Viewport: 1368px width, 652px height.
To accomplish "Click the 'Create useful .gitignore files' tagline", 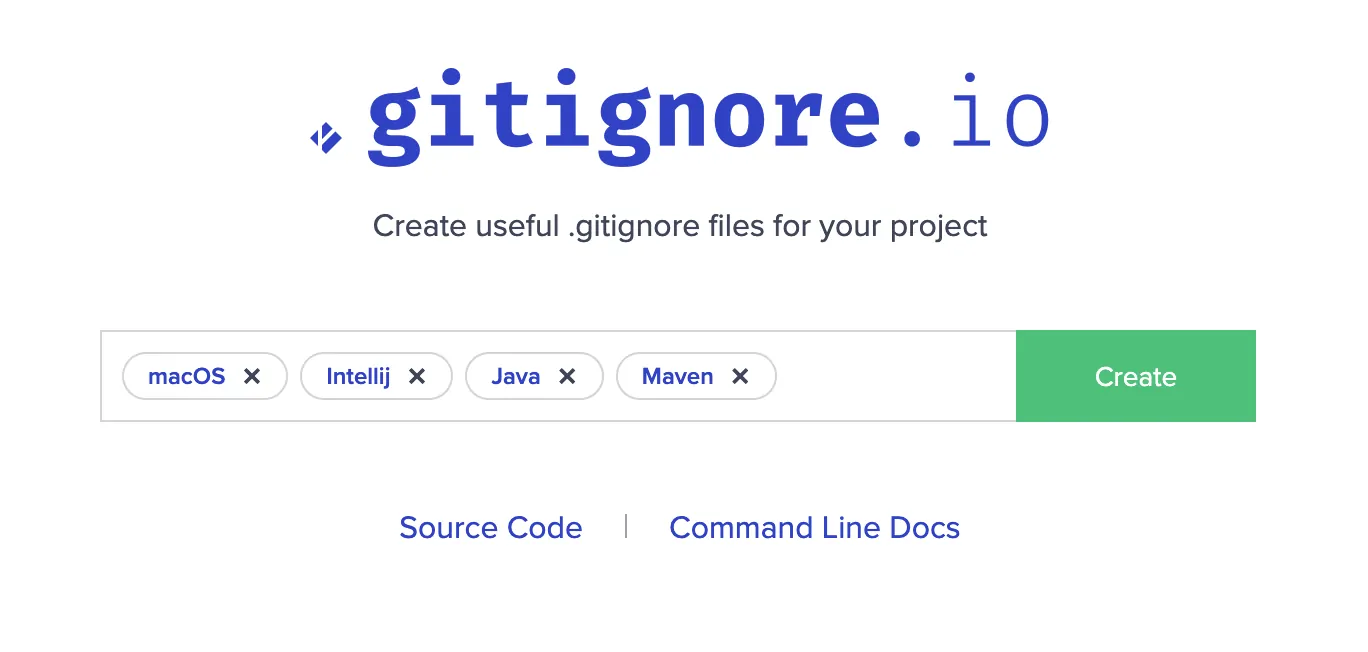I will pos(680,226).
